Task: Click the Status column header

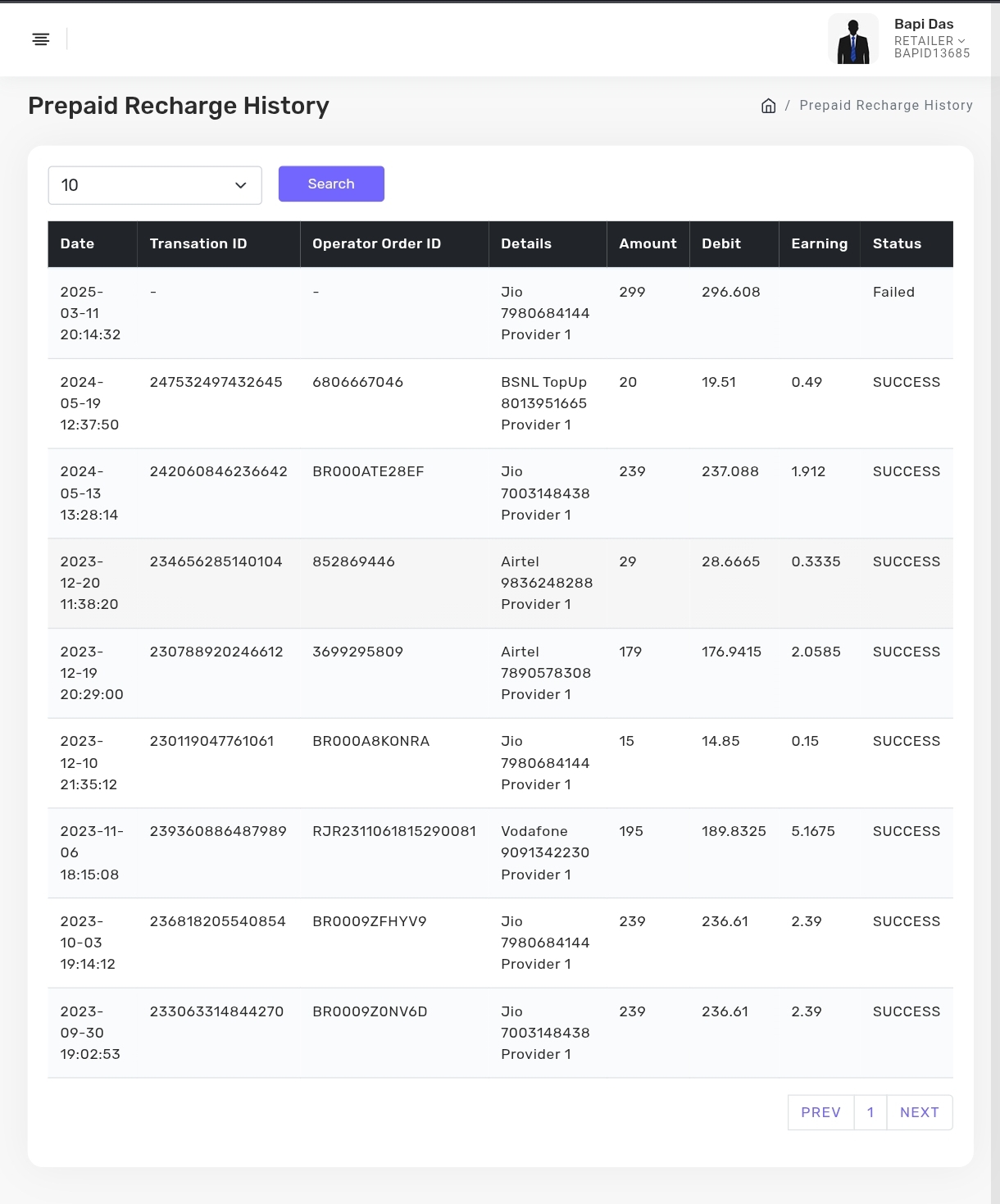Action: click(x=897, y=244)
